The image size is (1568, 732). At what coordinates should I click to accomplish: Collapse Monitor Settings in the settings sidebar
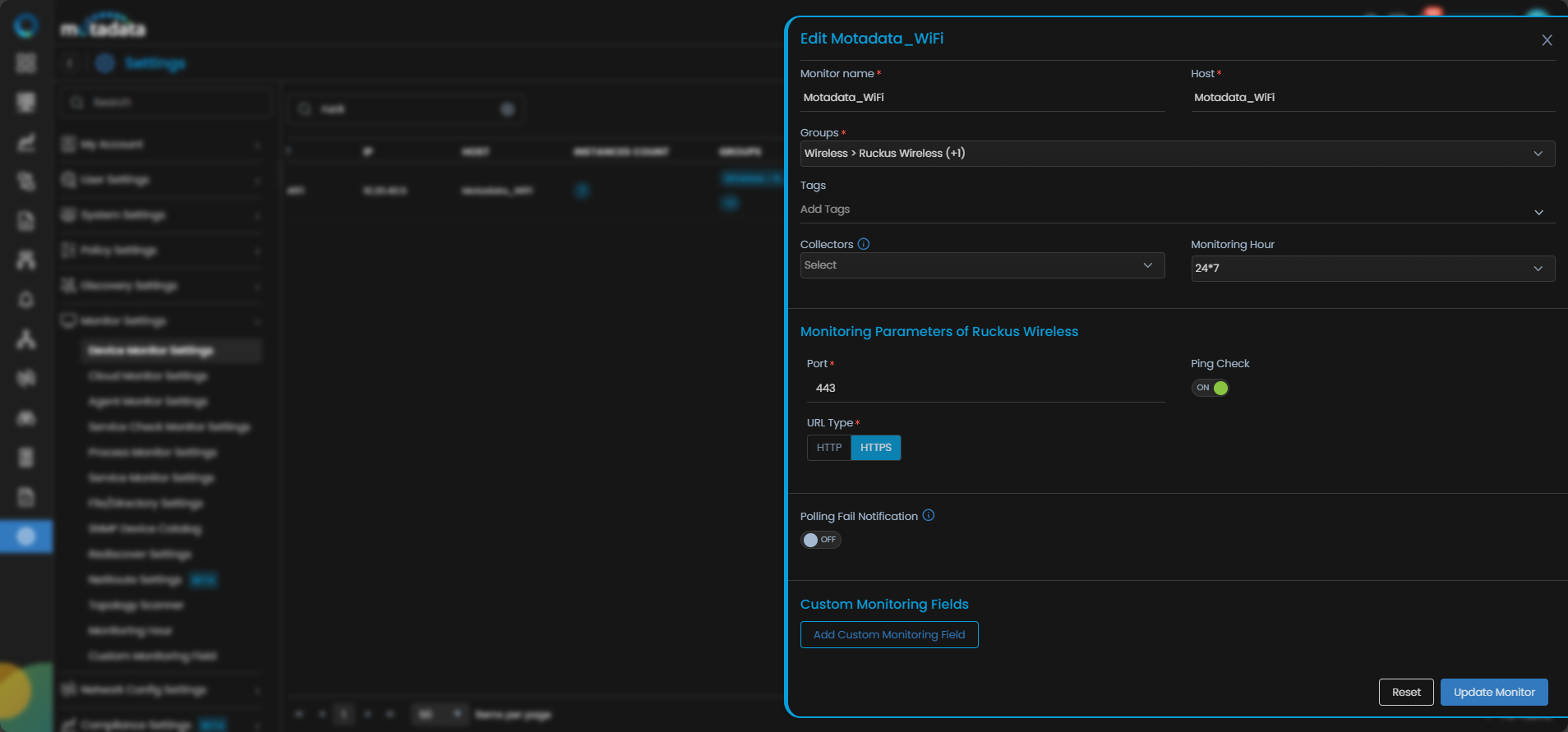point(162,321)
